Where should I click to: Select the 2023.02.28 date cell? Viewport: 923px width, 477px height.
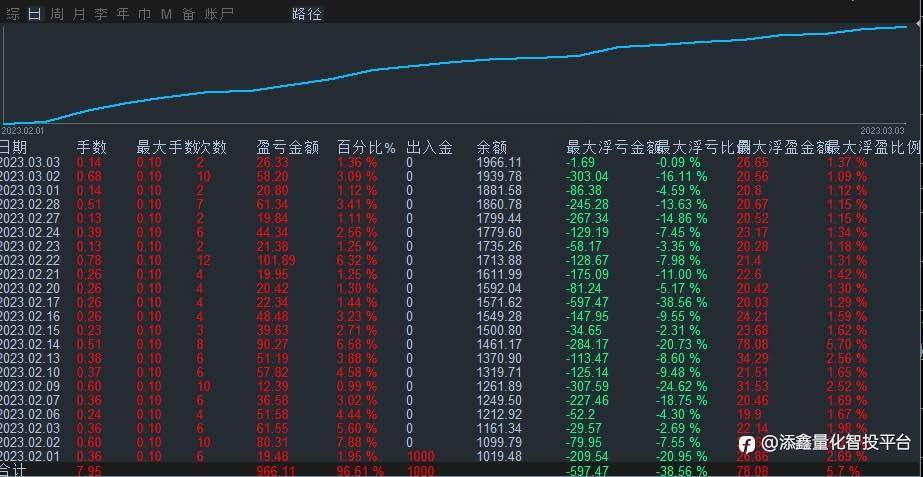pyautogui.click(x=29, y=204)
